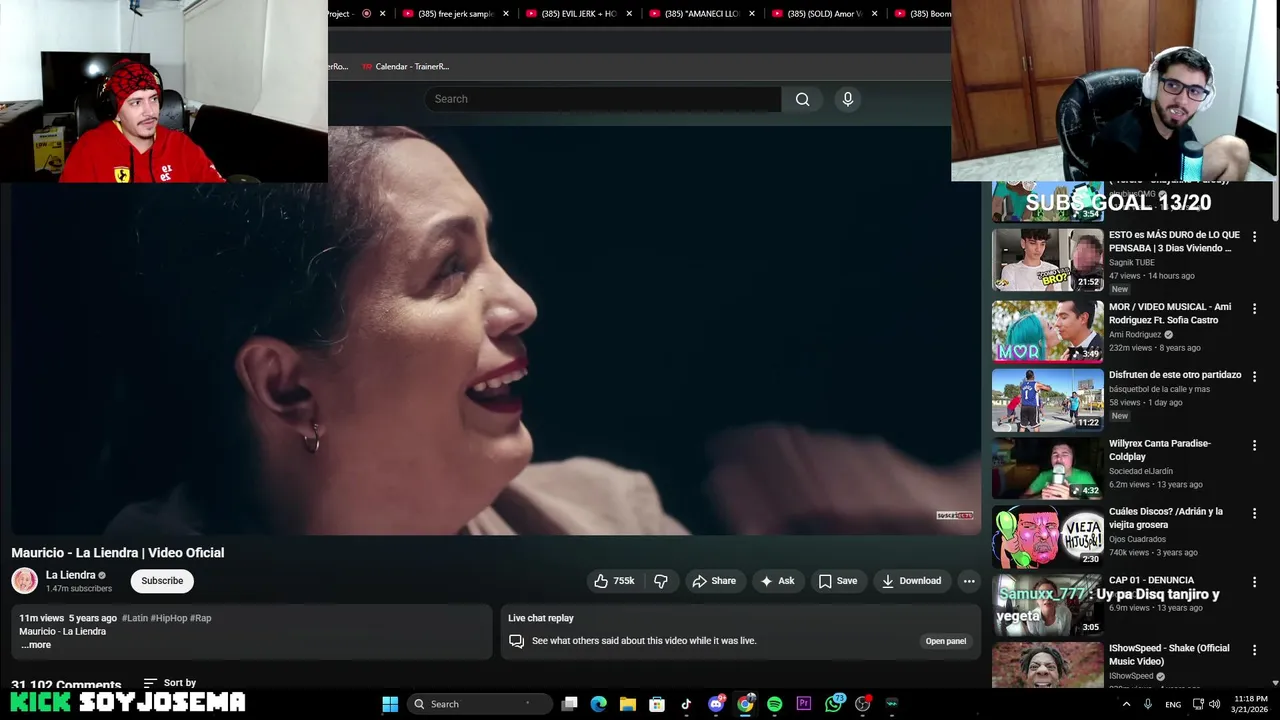Open MOR video musical thumbnail

point(1047,331)
